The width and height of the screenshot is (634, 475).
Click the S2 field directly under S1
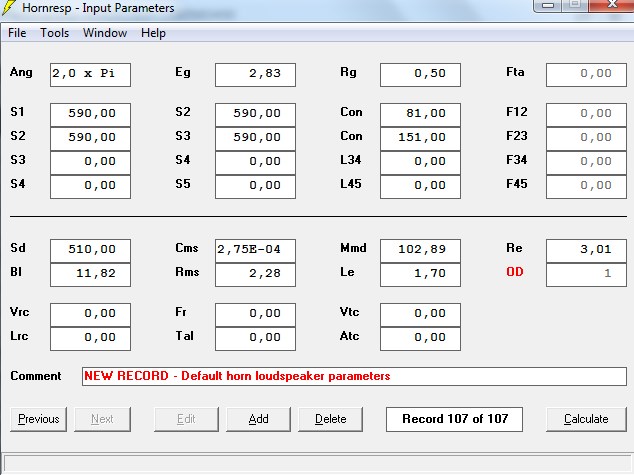[90, 138]
